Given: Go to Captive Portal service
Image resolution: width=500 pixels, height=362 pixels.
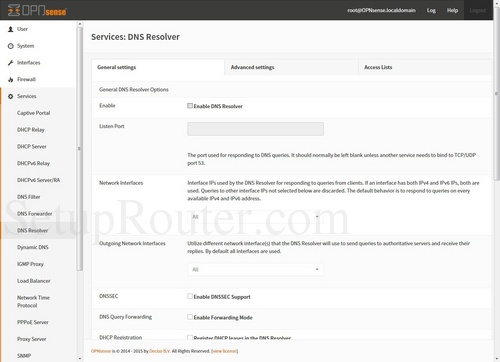Looking at the screenshot, I should [33, 113].
